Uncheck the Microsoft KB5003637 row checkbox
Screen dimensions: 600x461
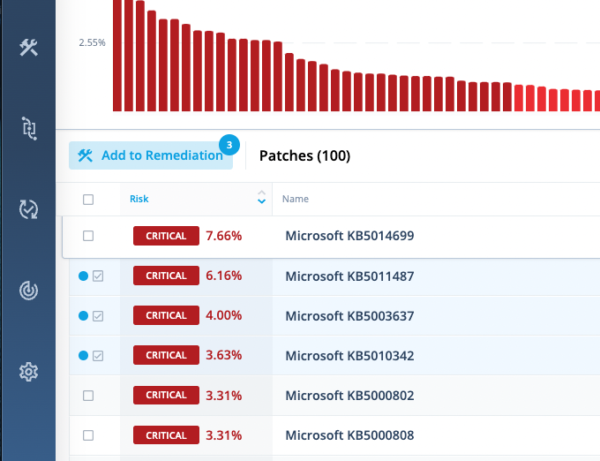click(x=98, y=316)
